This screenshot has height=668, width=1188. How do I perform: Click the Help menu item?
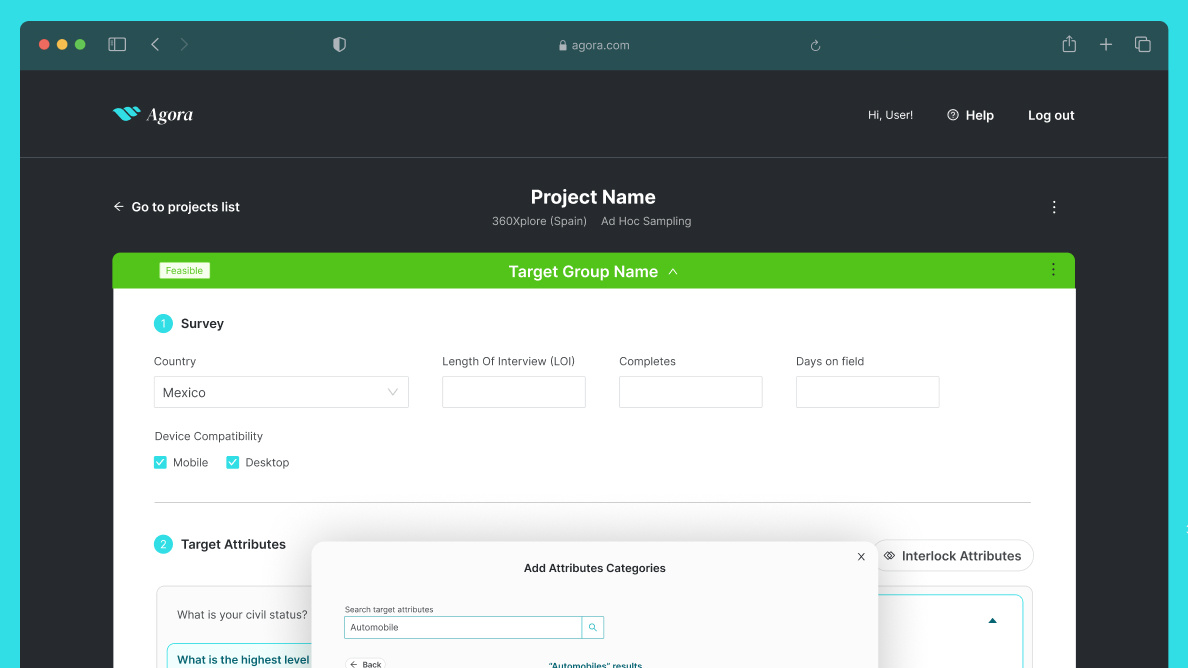coord(970,115)
